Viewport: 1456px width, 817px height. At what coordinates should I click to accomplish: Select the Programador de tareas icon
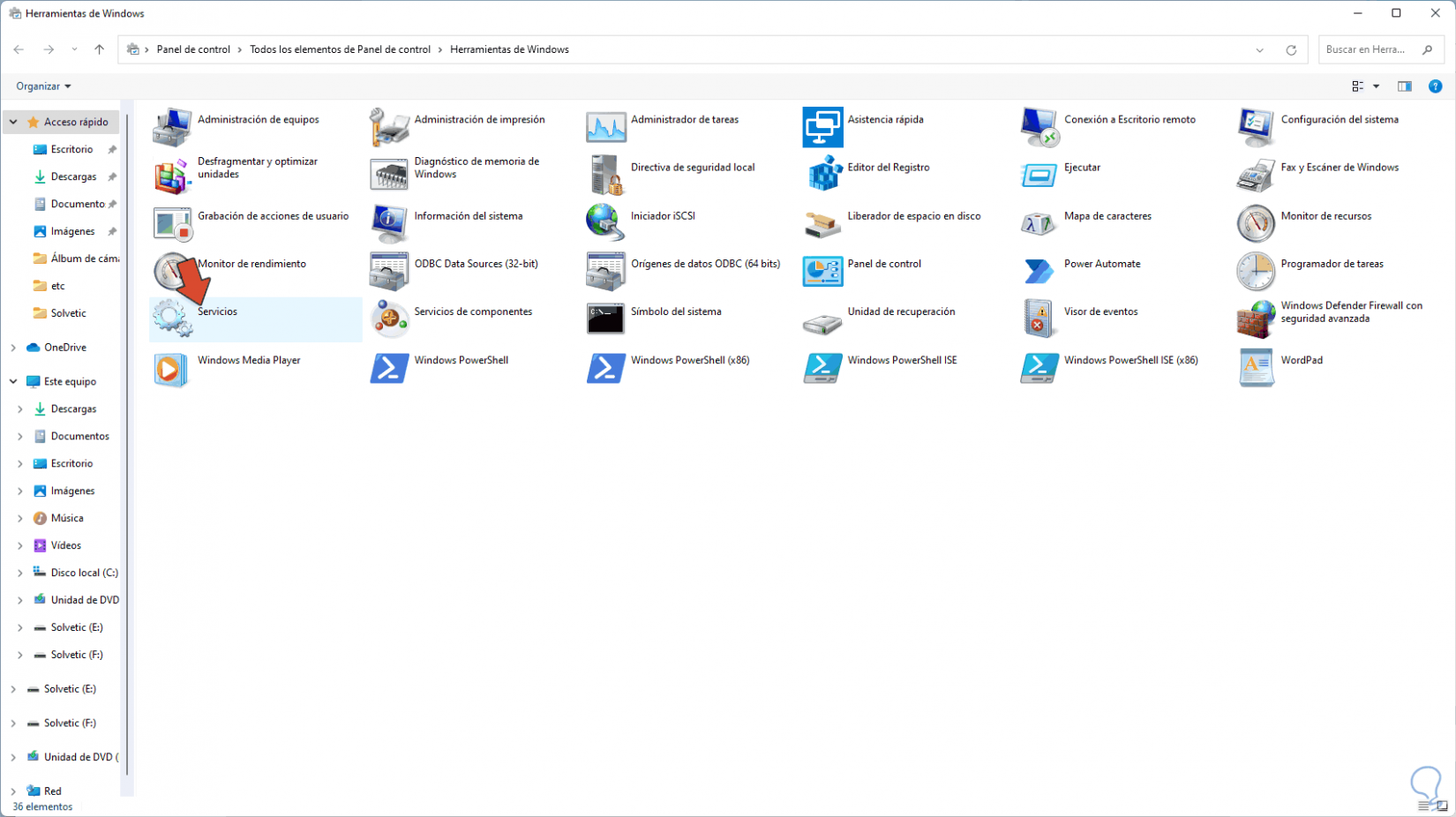coord(1256,271)
